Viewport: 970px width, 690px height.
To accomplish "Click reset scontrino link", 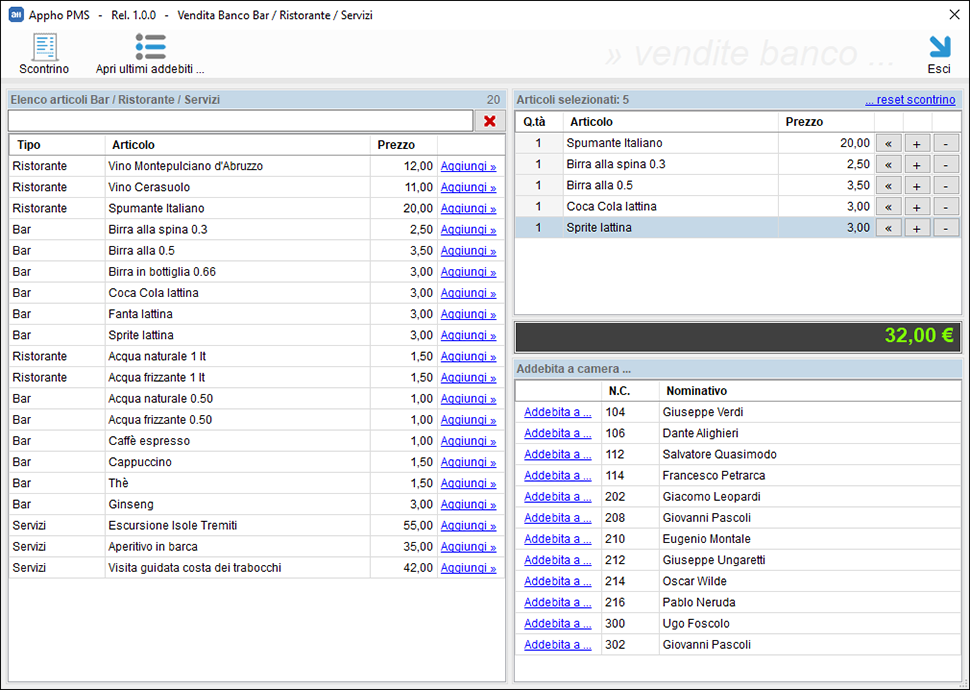I will click(910, 100).
